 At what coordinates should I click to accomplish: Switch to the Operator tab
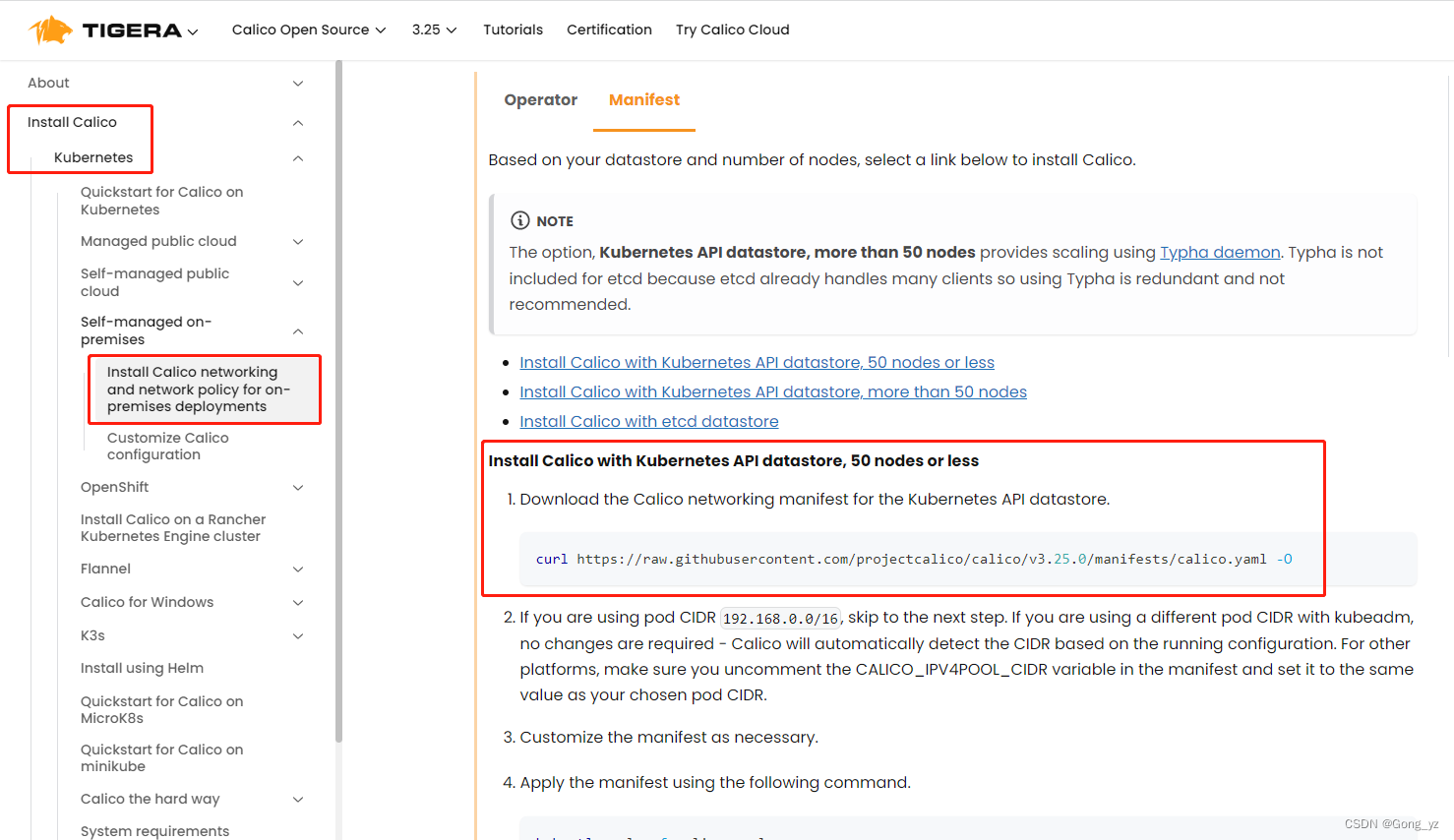click(540, 99)
